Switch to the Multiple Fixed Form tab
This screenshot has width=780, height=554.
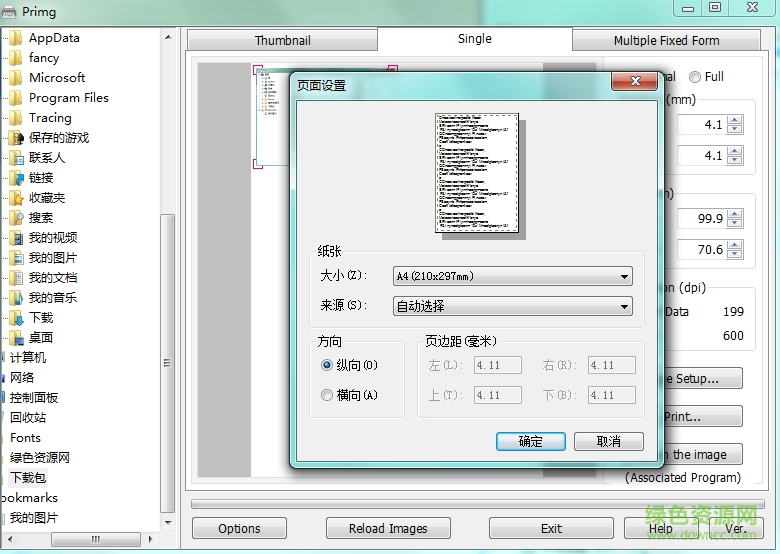tap(666, 40)
